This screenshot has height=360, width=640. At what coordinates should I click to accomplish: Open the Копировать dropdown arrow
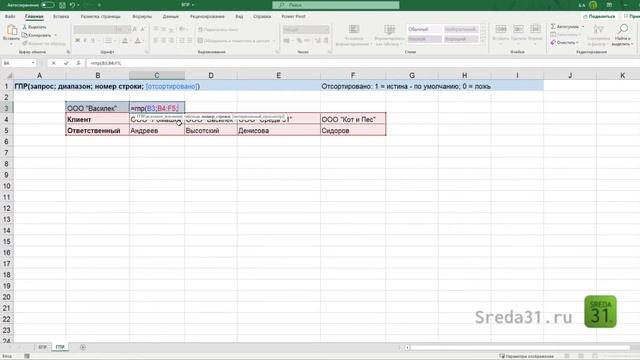click(56, 35)
